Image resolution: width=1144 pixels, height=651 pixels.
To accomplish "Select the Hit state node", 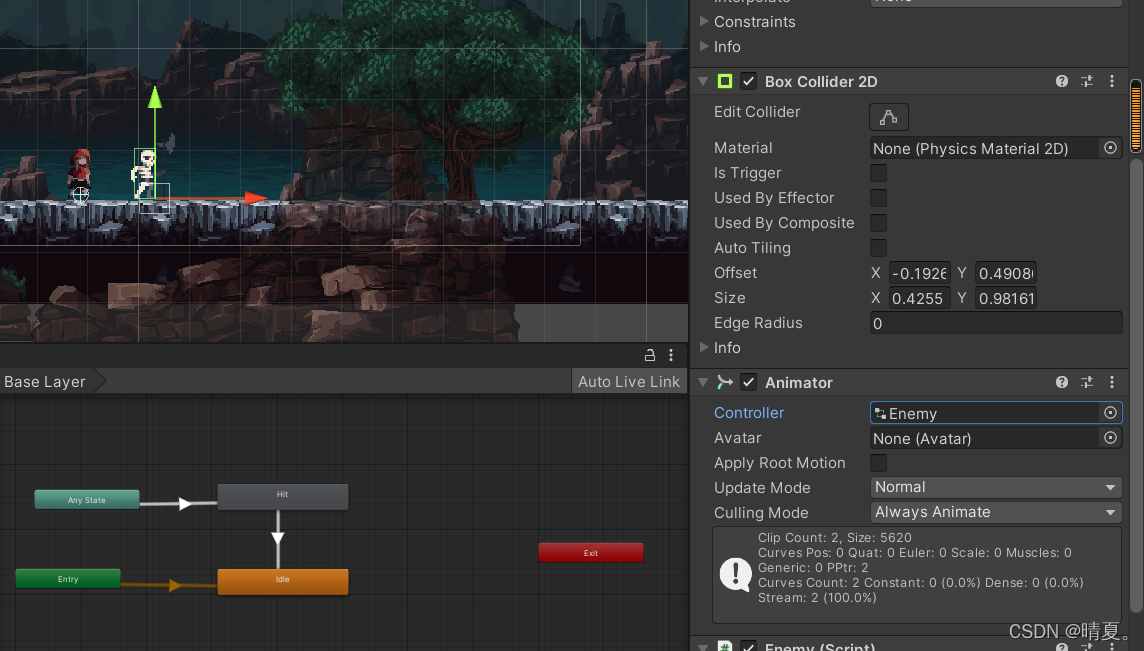I will (x=282, y=496).
